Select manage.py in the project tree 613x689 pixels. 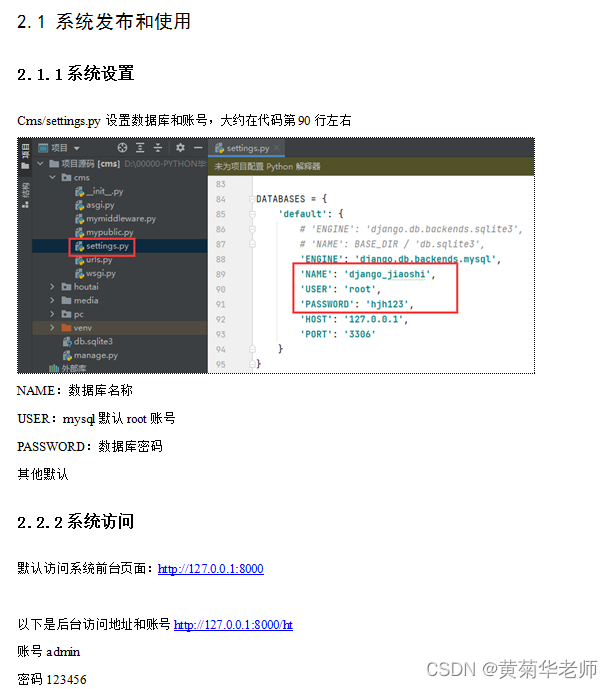96,355
